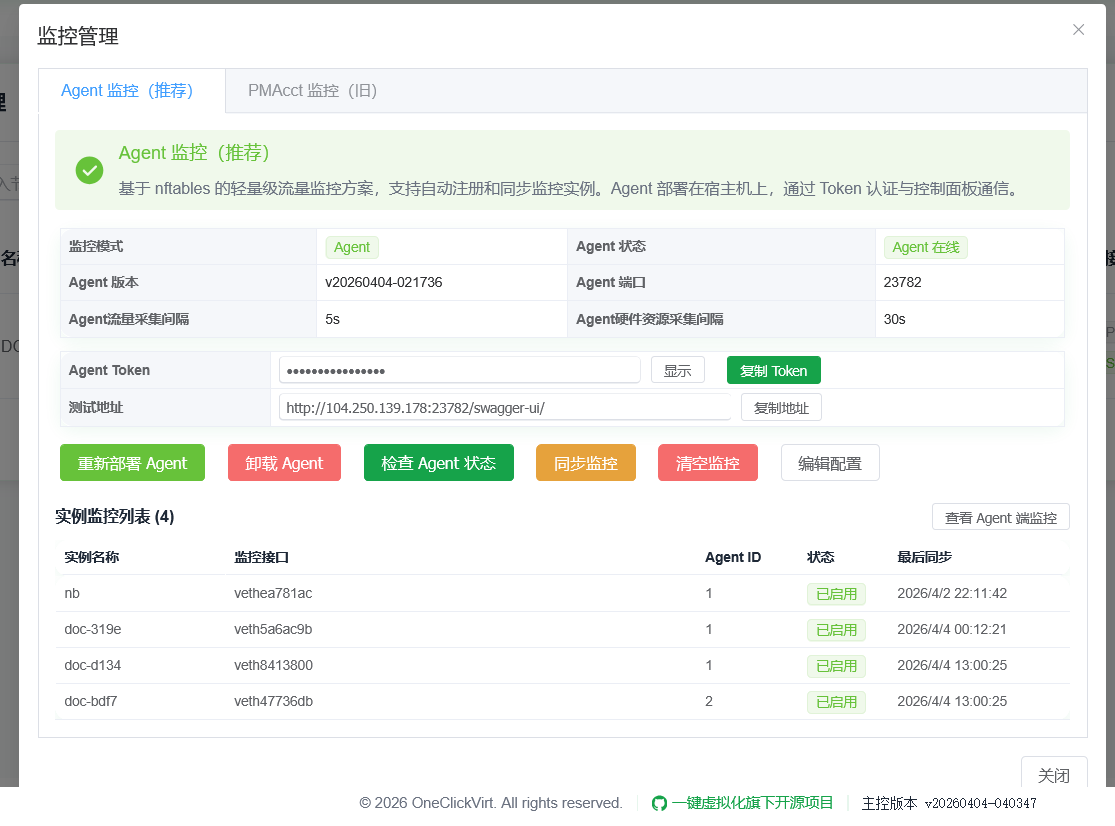Focus the 测试地址 URL input field

click(505, 407)
